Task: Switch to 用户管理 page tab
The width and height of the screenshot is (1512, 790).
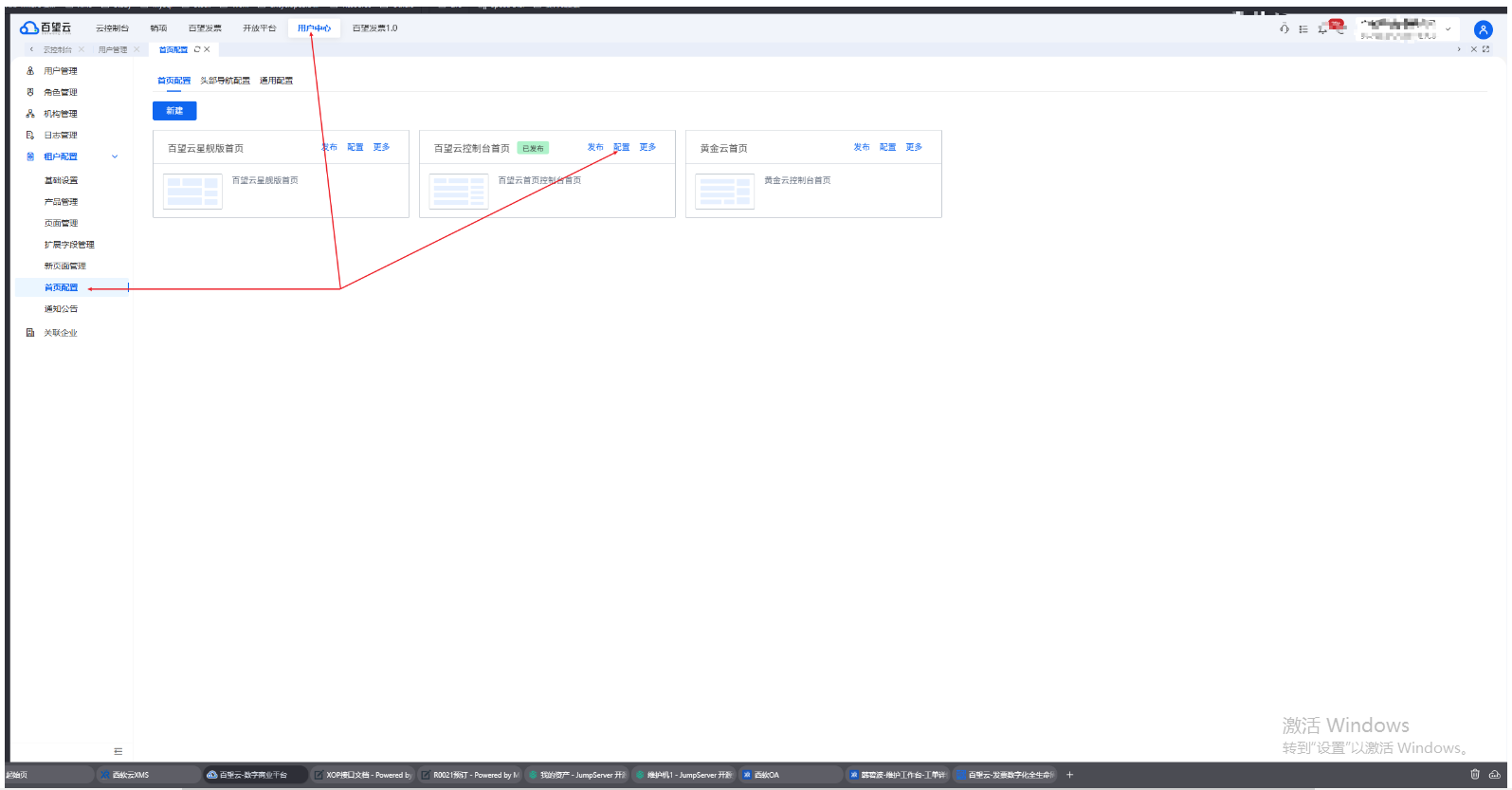Action: coord(112,49)
